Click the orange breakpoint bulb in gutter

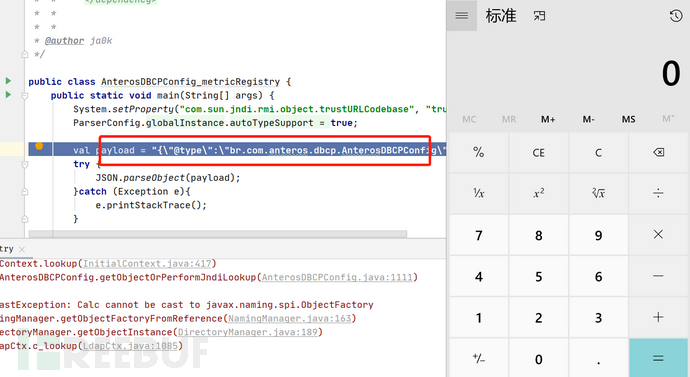point(39,146)
